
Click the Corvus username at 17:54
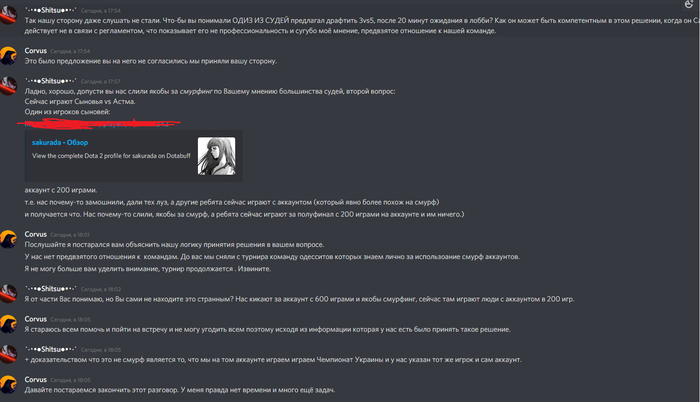tap(36, 51)
